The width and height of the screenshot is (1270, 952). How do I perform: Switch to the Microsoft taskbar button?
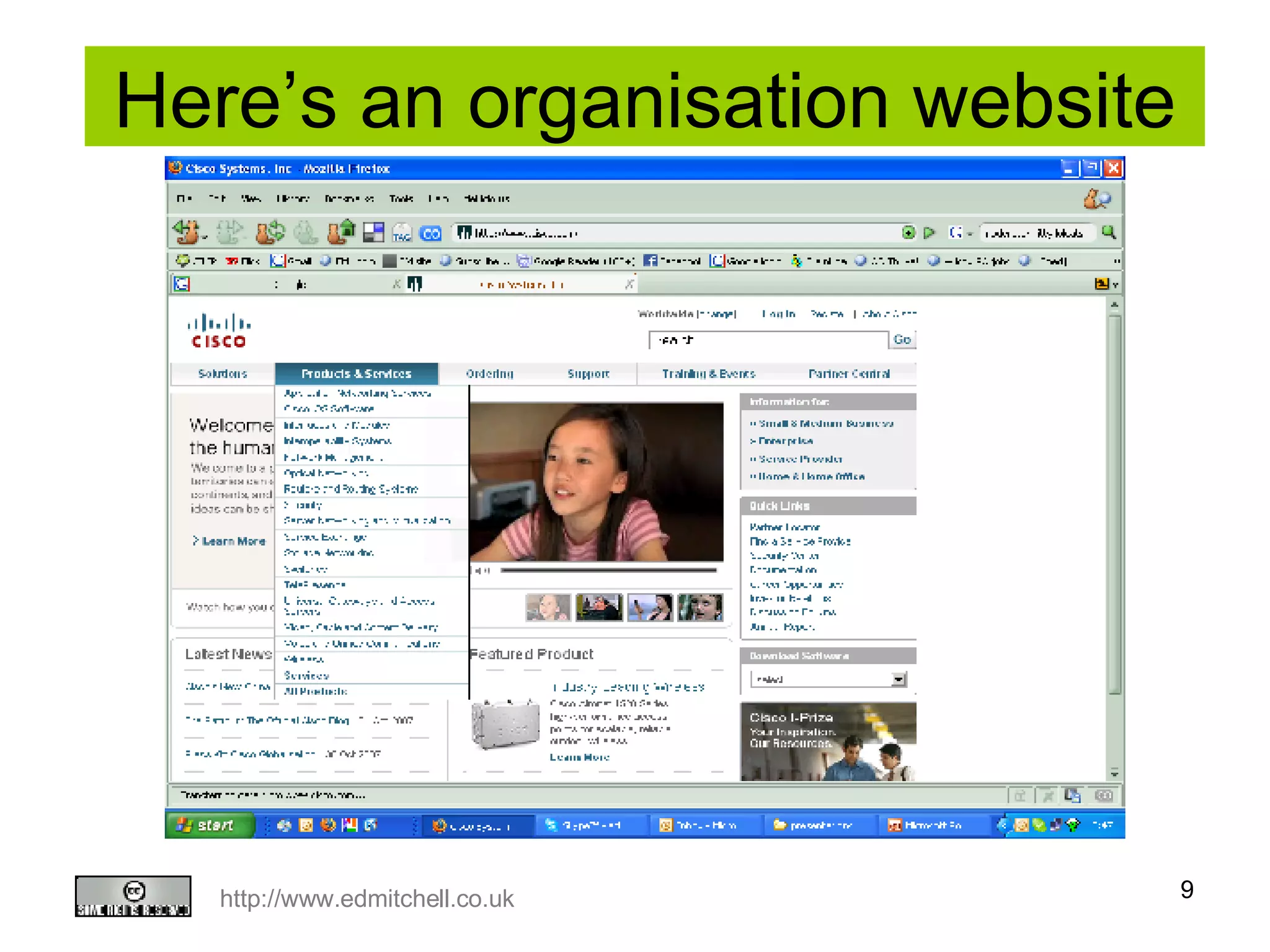pyautogui.click(x=934, y=825)
